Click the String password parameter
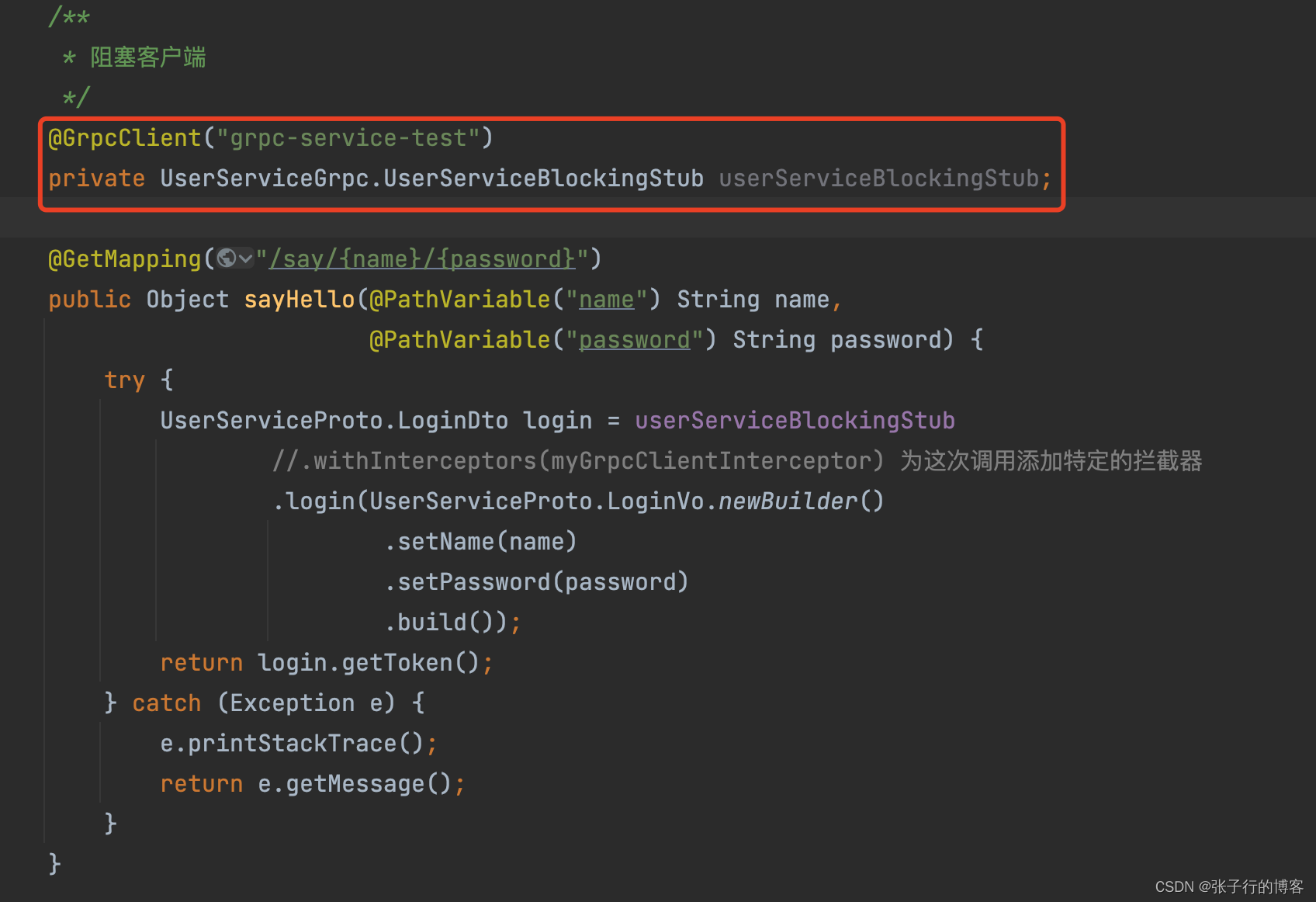This screenshot has width=1316, height=902. click(836, 339)
